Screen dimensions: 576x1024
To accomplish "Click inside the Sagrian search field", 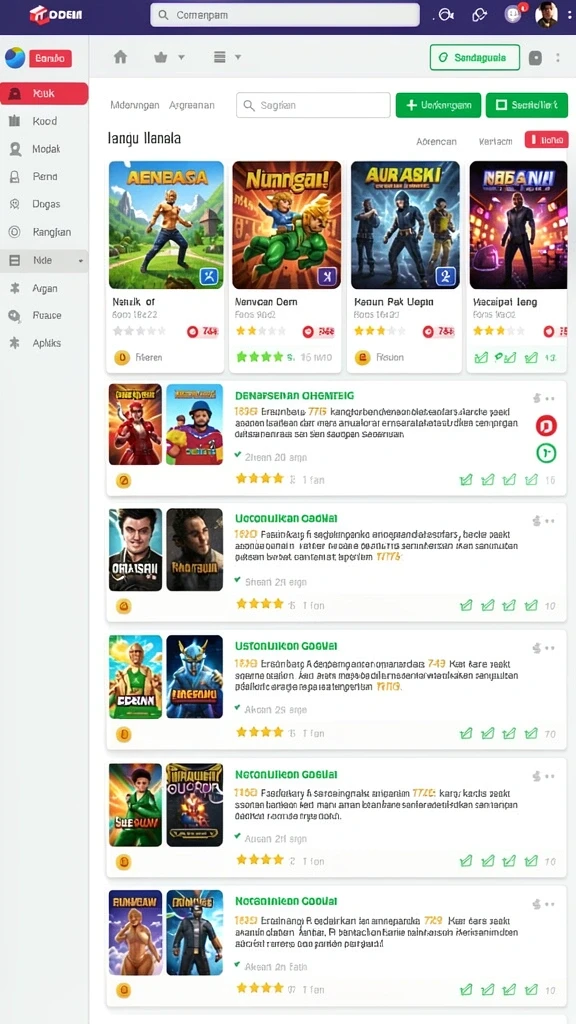I will click(313, 105).
